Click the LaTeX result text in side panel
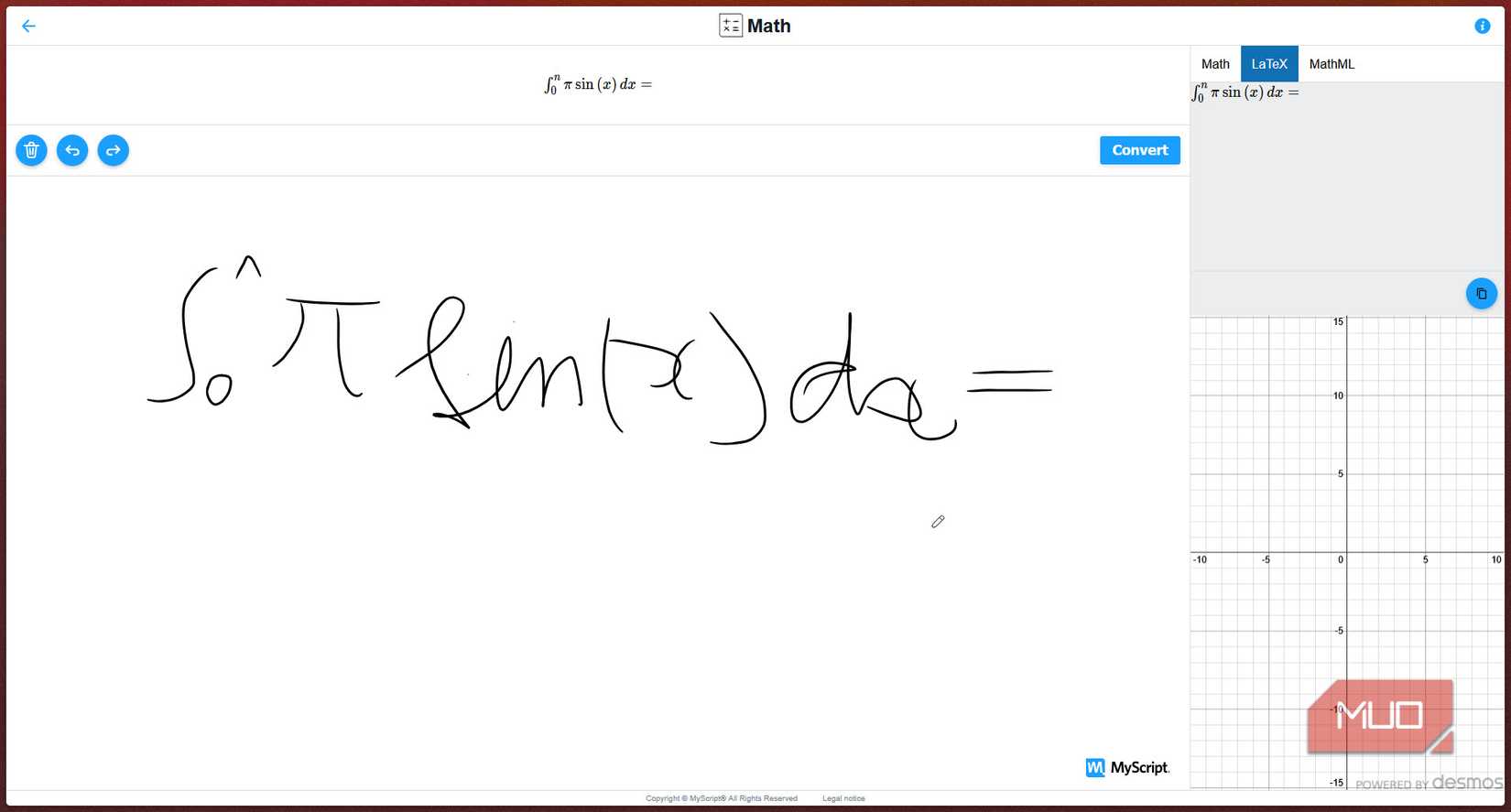Viewport: 1511px width, 812px height. (1245, 92)
